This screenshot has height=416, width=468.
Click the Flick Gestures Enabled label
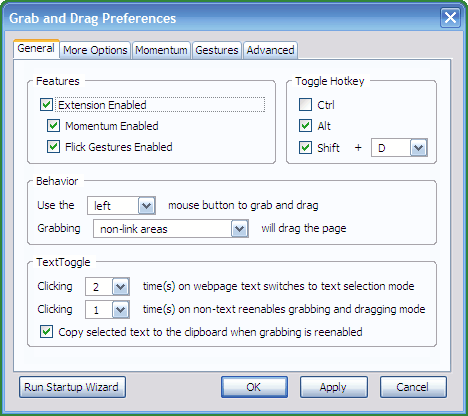[119, 147]
